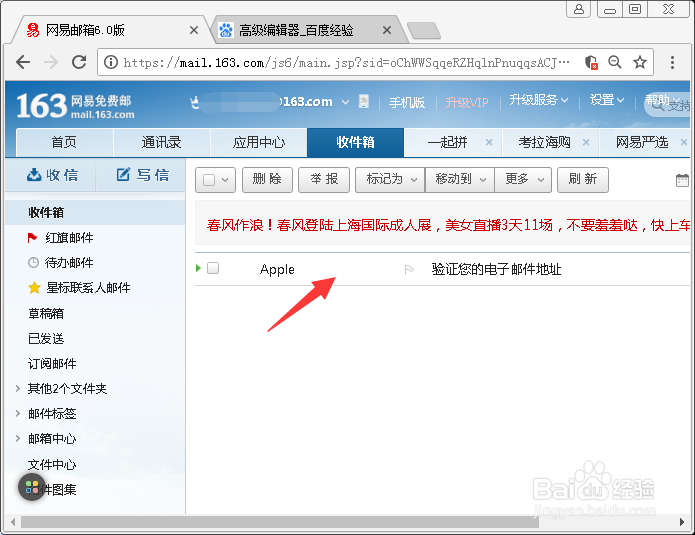Click the 删除 button

click(x=267, y=180)
